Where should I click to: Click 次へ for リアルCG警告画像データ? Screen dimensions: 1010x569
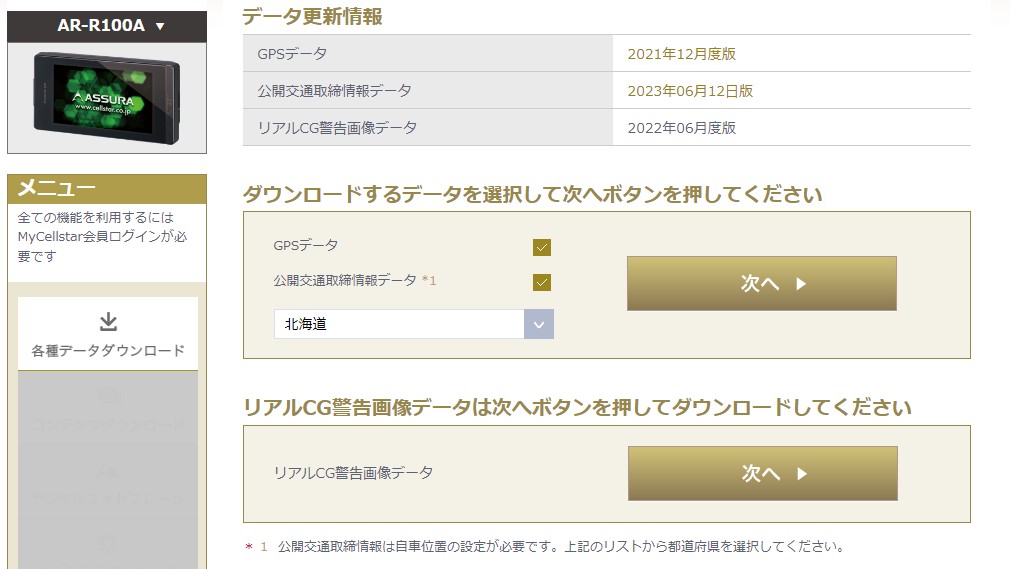(x=763, y=474)
